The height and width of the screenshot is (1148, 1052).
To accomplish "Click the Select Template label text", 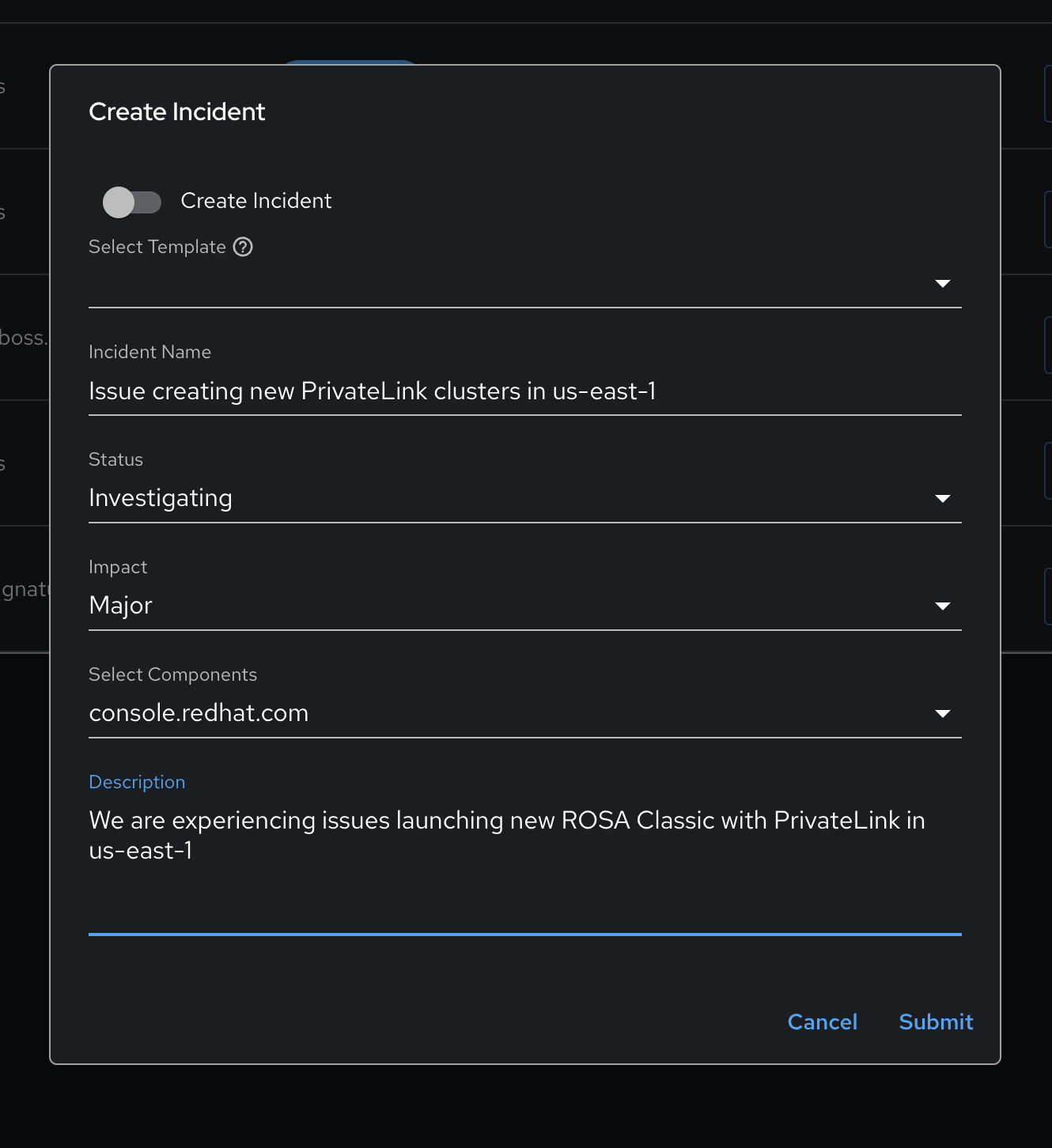I will click(157, 247).
